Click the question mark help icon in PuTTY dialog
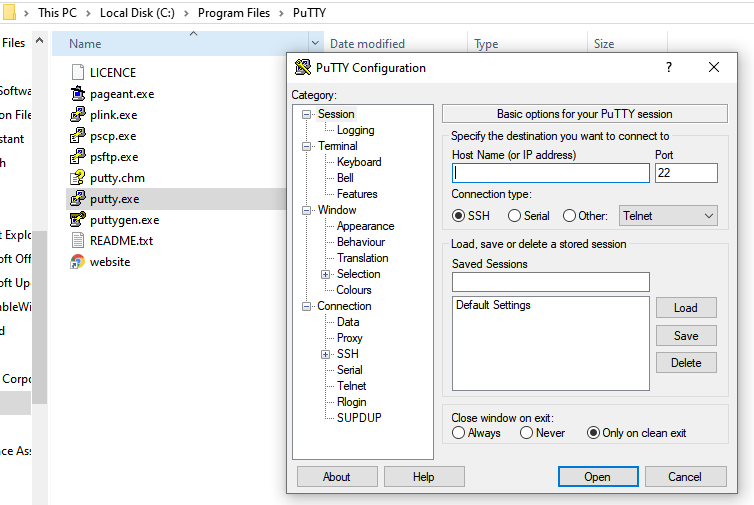This screenshot has height=505, width=754. point(668,67)
